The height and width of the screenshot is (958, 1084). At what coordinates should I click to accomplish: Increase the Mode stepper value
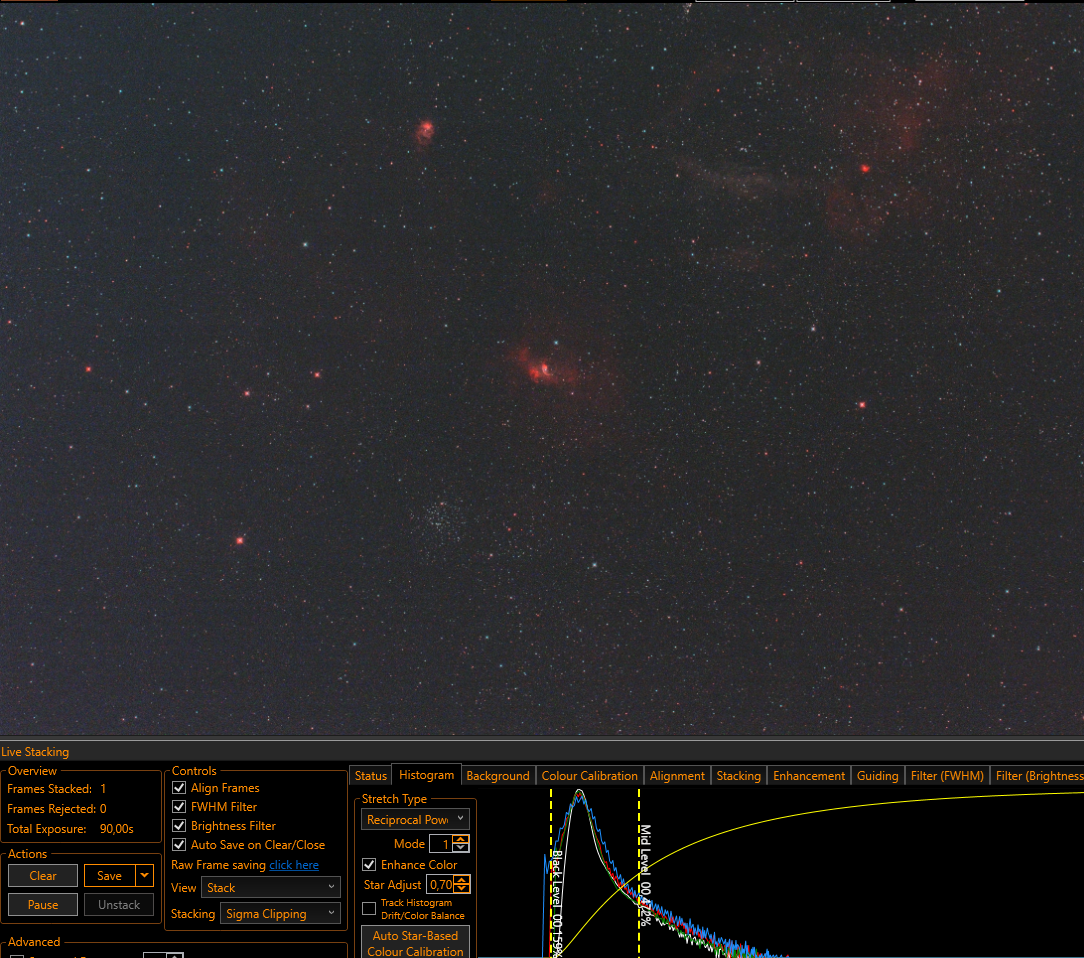coord(461,839)
